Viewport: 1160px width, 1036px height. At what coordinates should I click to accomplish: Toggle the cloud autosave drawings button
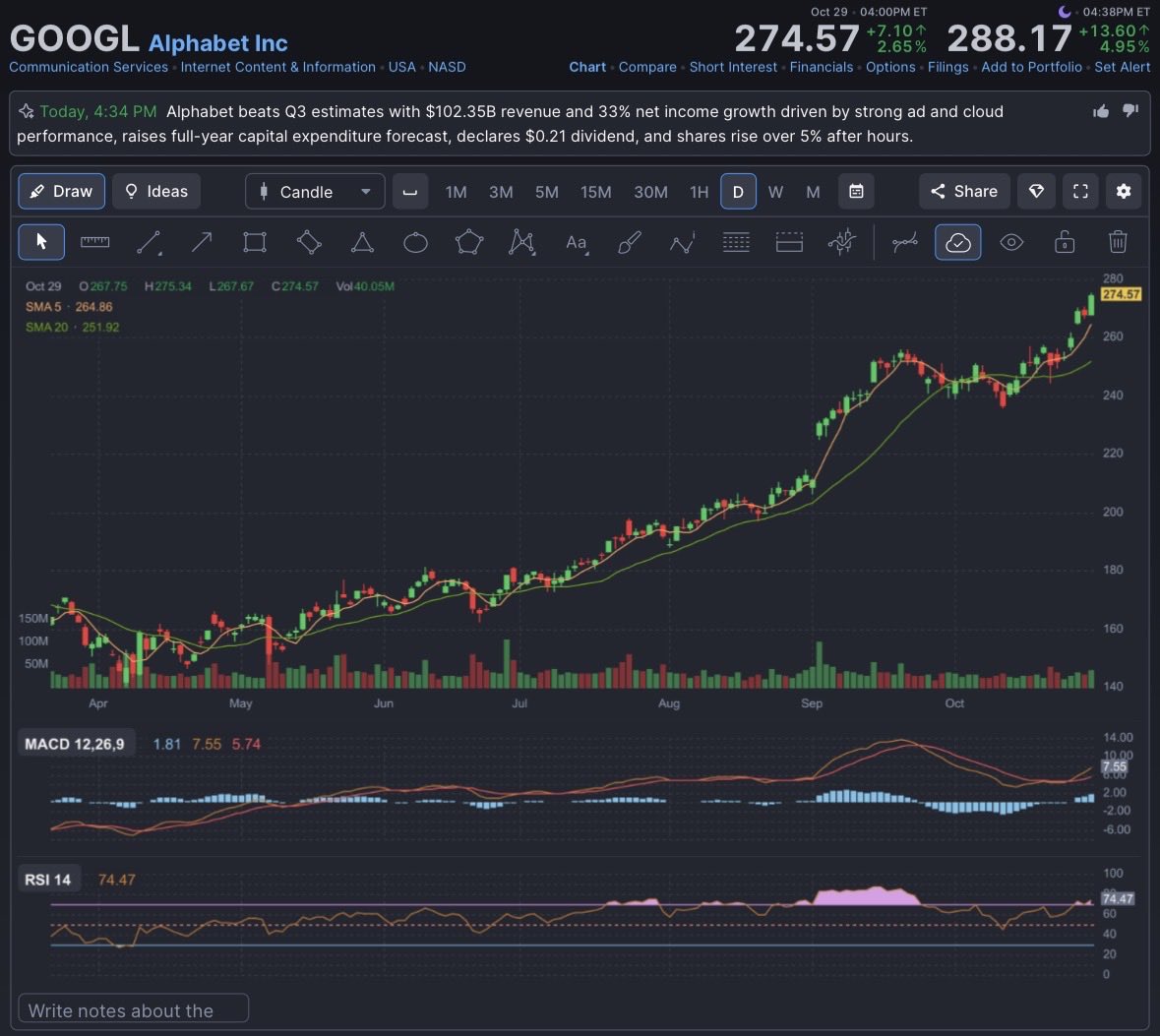pos(958,242)
